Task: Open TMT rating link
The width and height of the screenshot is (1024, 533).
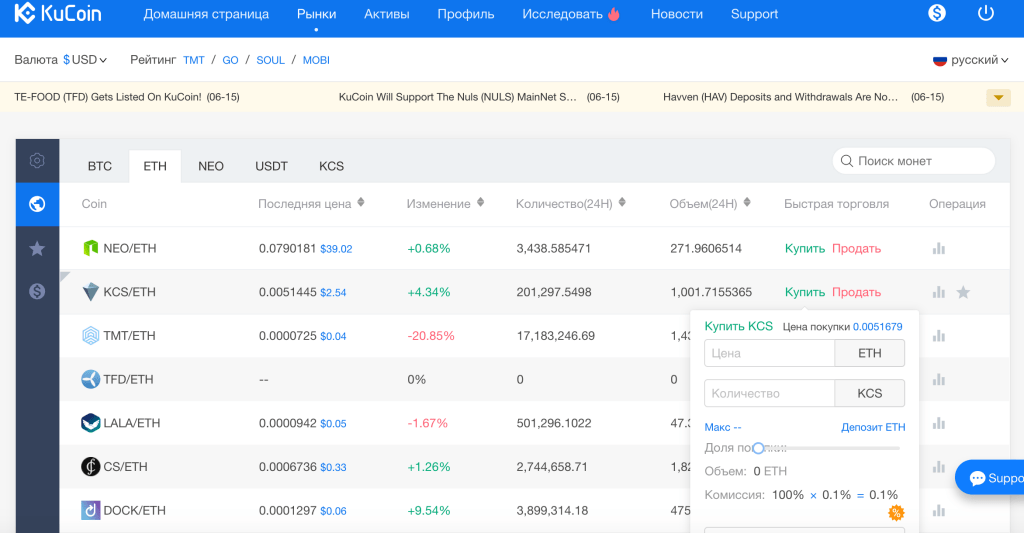Action: 194,60
